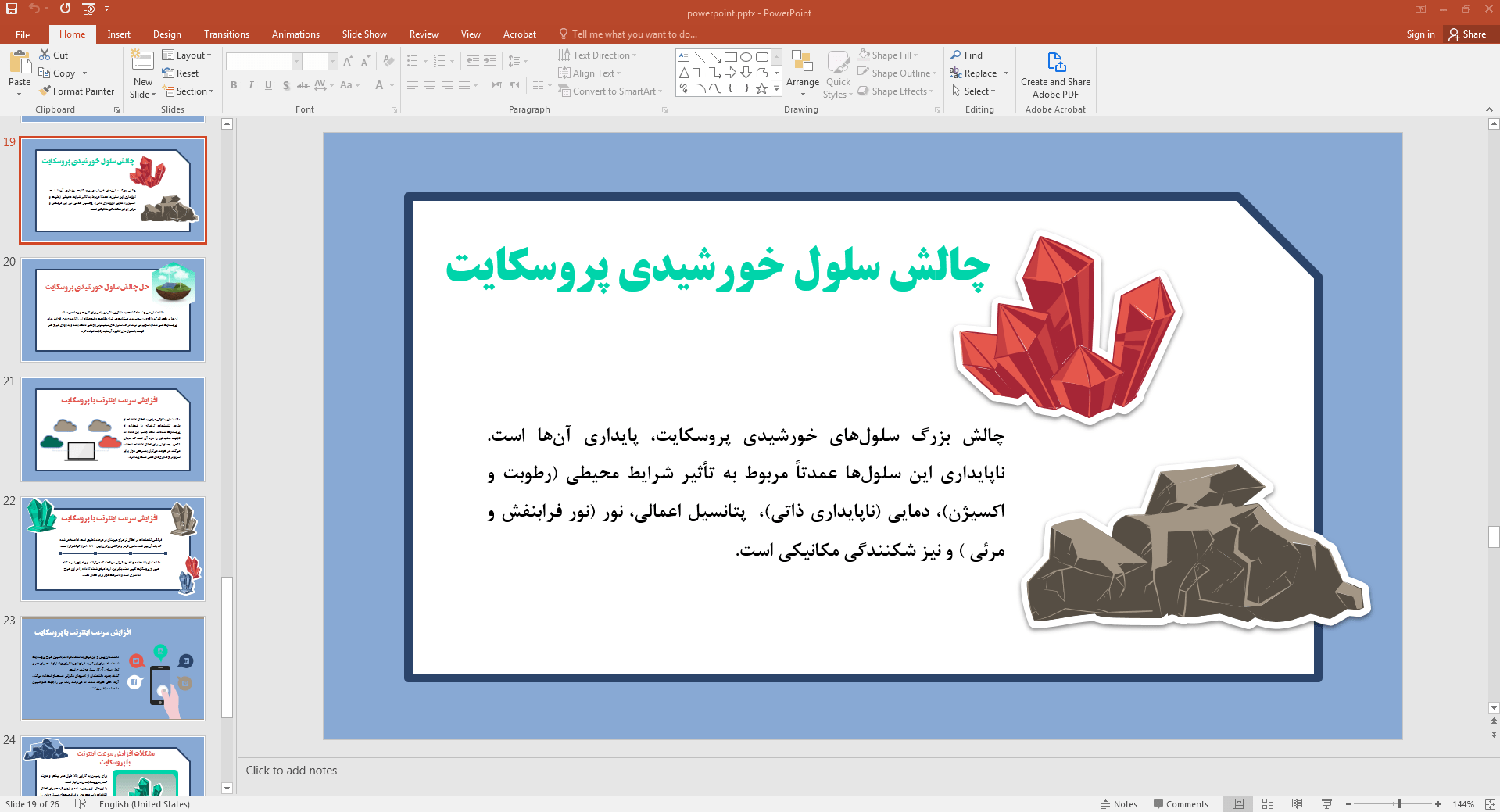Image resolution: width=1500 pixels, height=812 pixels.
Task: Toggle justify text alignment
Action: 464,85
